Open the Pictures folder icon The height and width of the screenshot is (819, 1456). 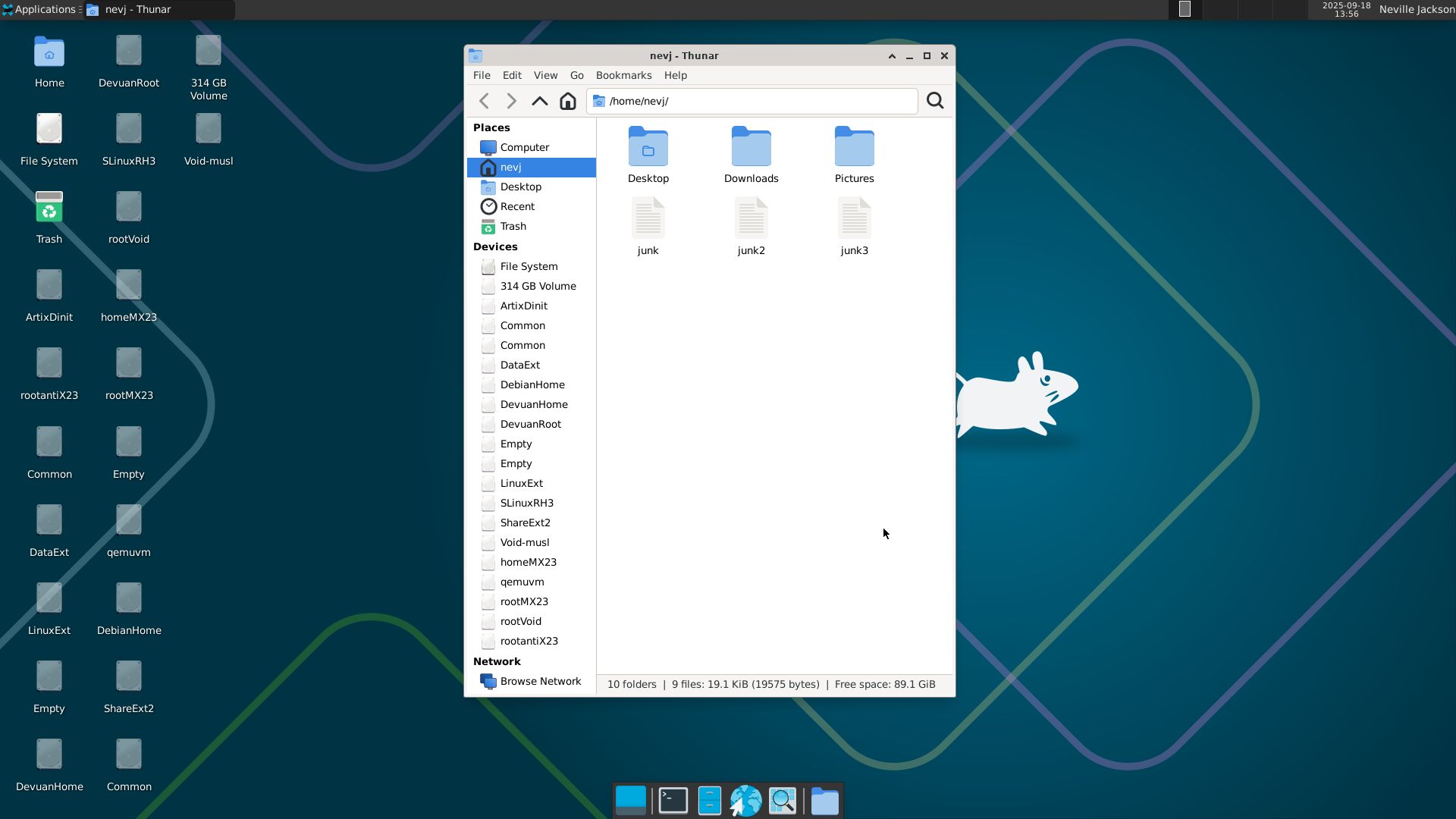point(854,147)
